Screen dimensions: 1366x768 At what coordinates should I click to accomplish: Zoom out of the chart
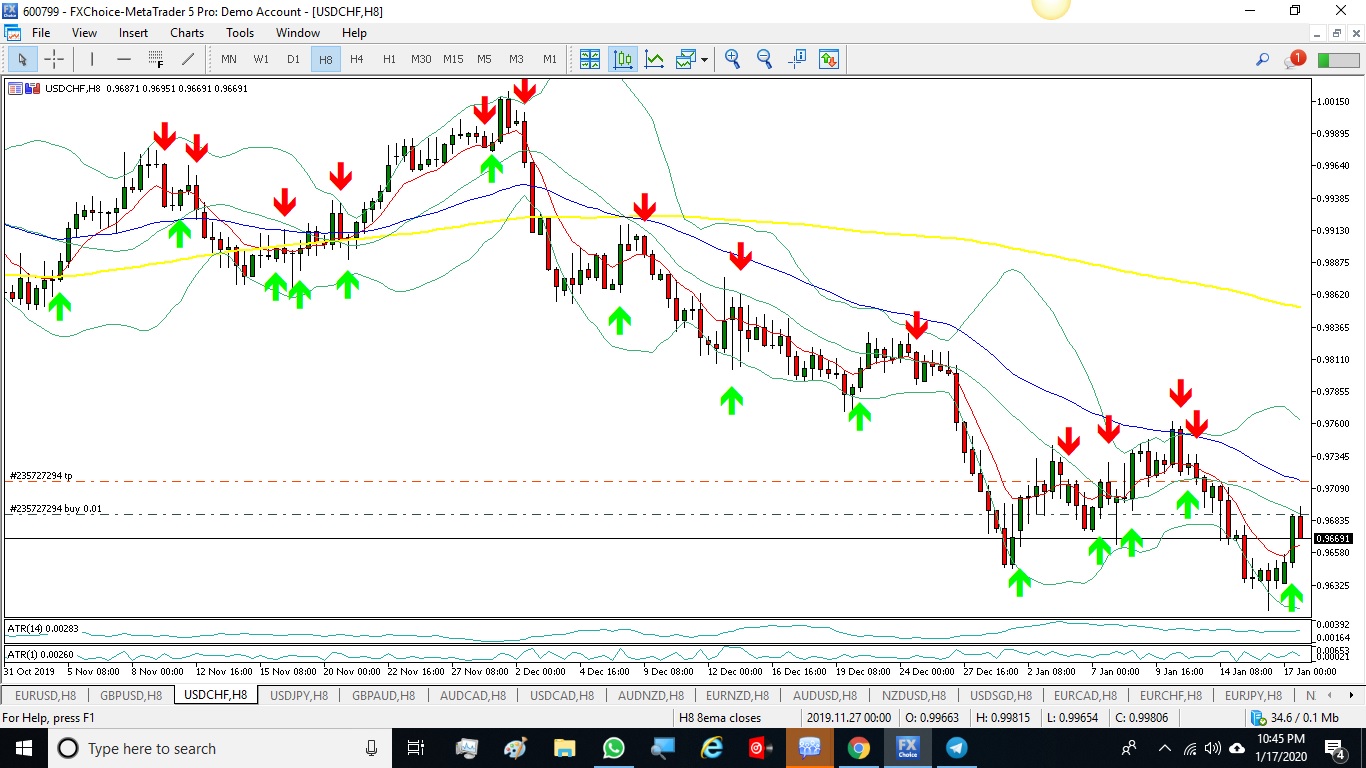(764, 59)
